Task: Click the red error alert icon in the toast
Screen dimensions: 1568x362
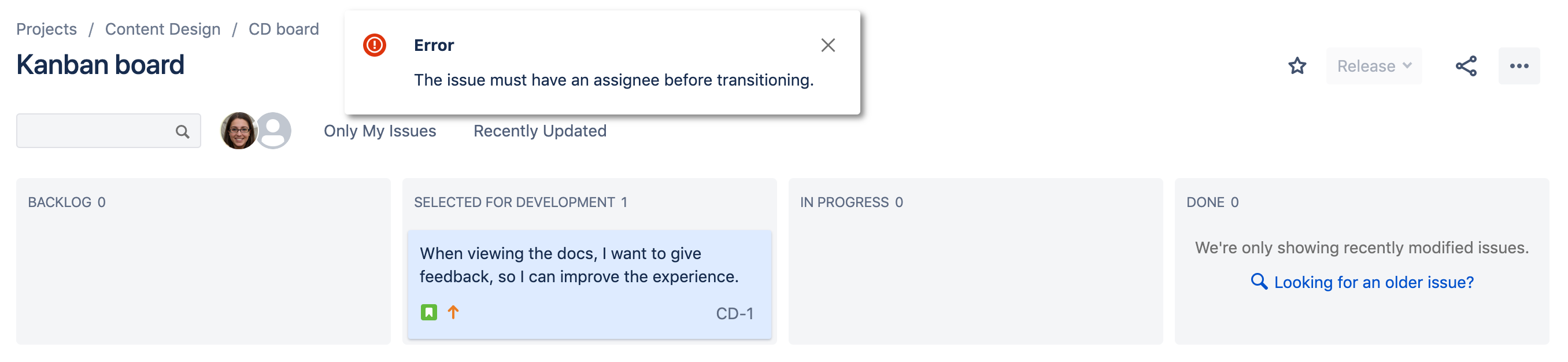Action: click(x=376, y=45)
